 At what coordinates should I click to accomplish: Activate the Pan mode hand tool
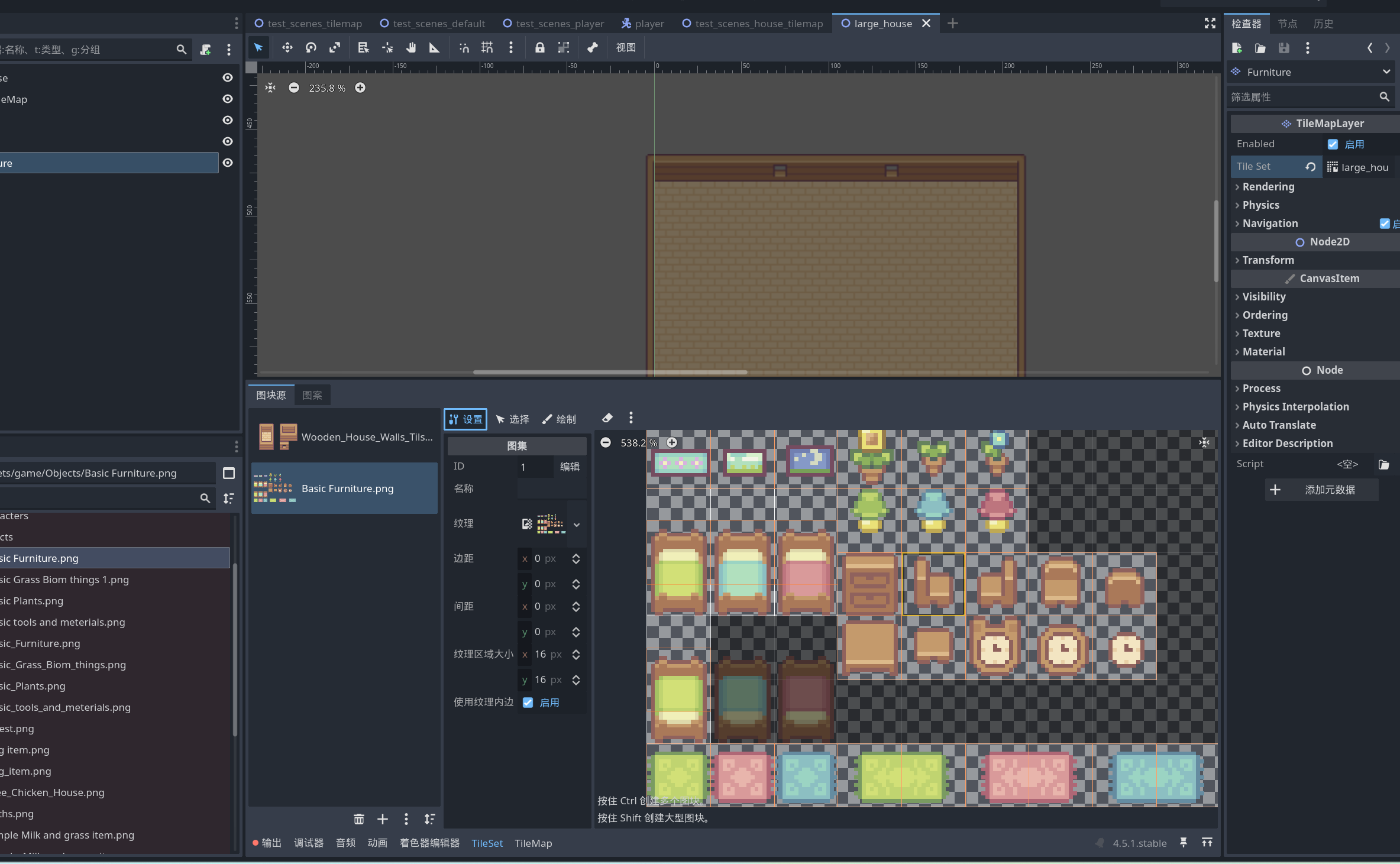tap(411, 47)
